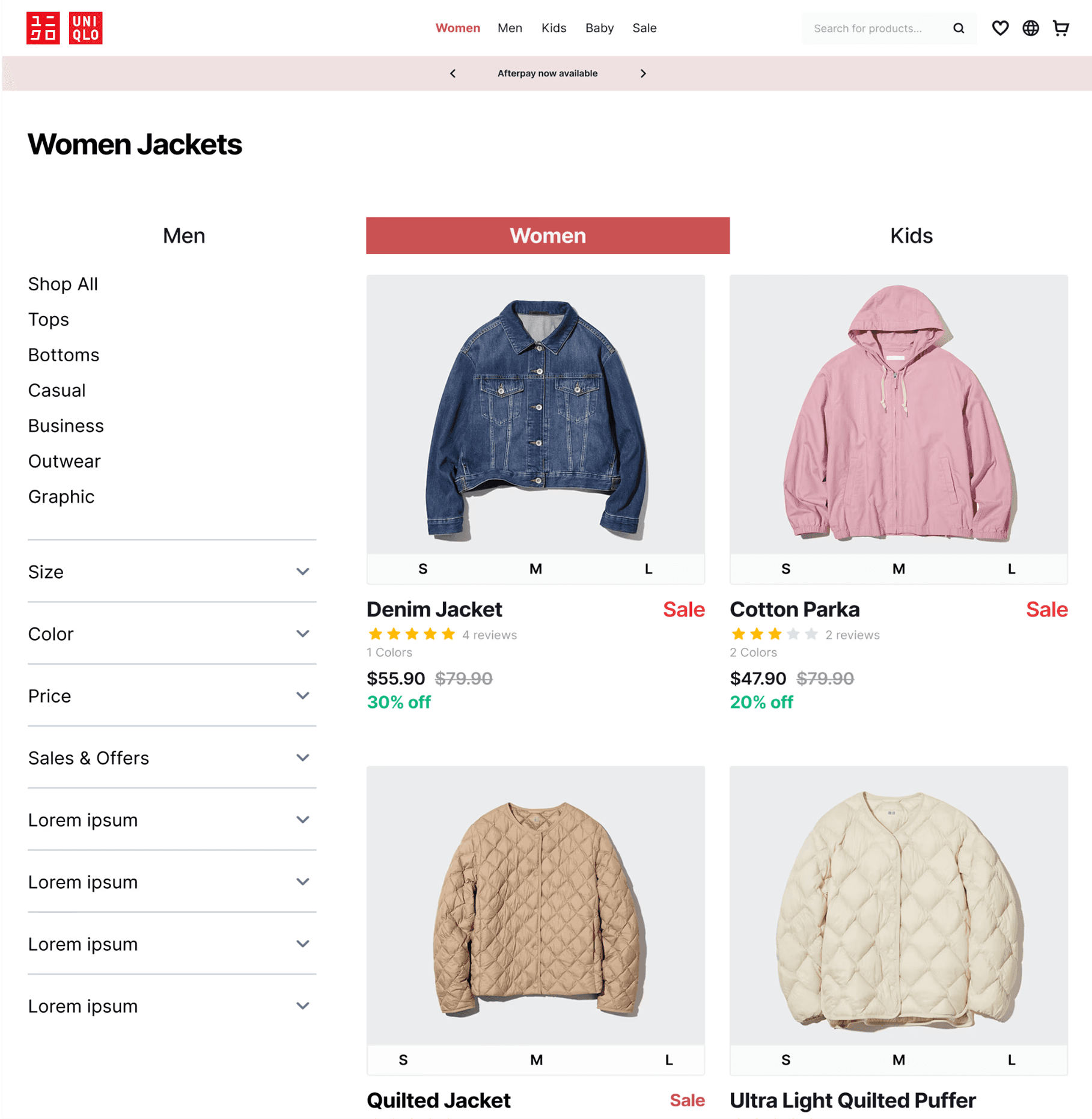Show previous announcement with left arrow
Viewport: 1092px width, 1119px height.
[453, 73]
